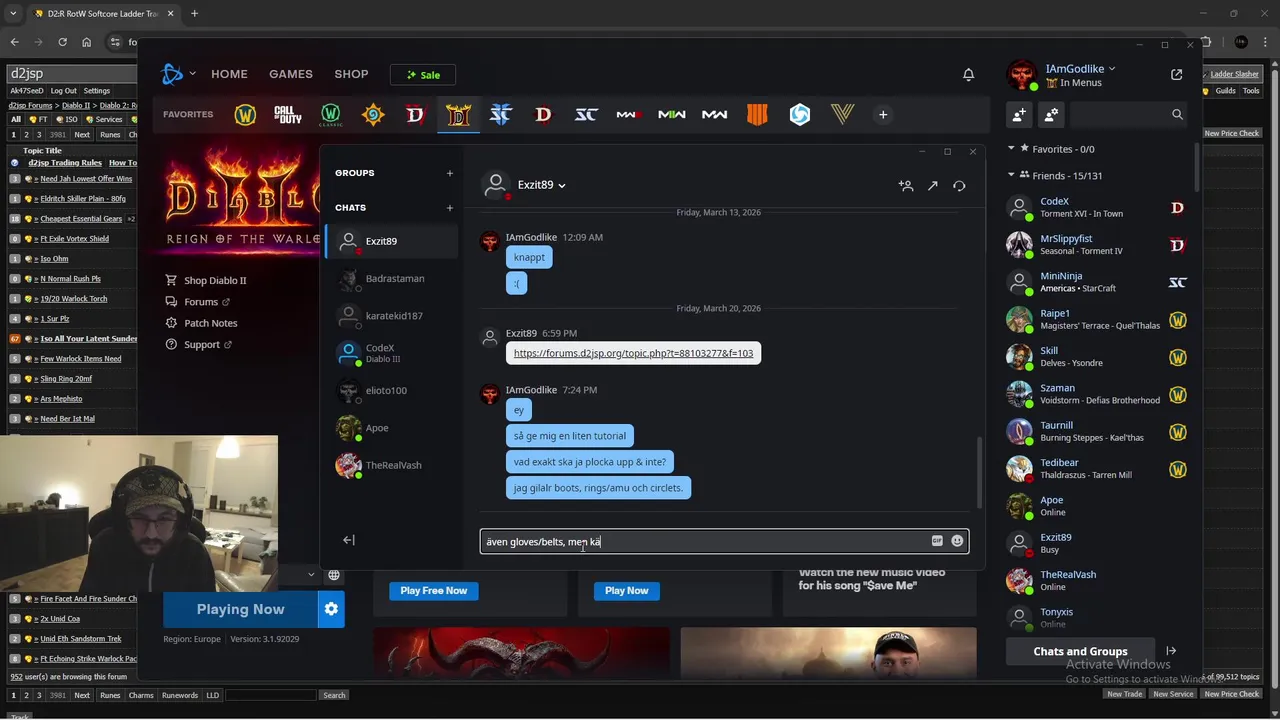
Task: Select the Black Ops 4 orange icon
Action: tap(757, 115)
